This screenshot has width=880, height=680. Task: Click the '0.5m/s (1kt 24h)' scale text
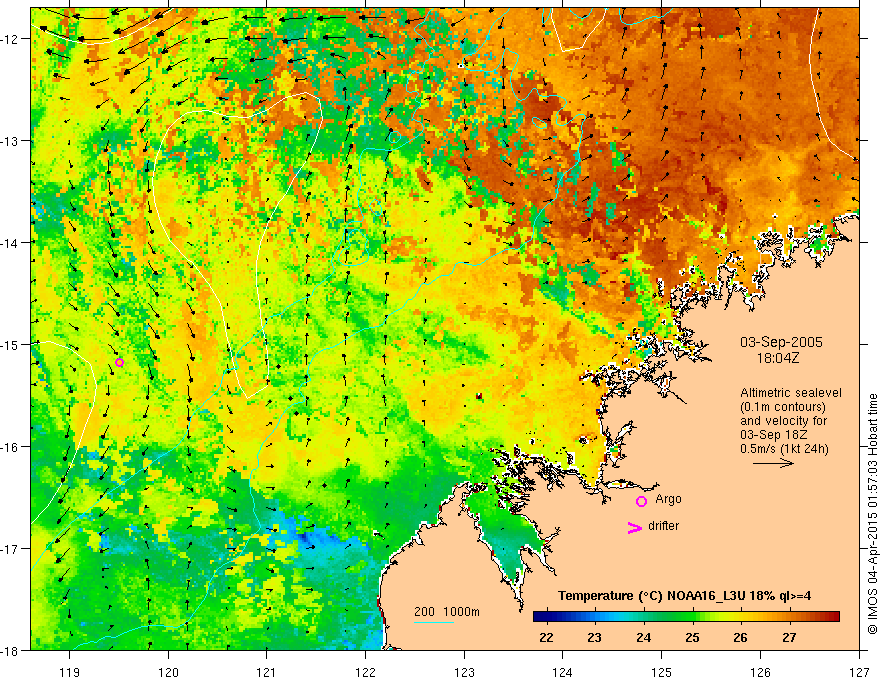pos(784,449)
